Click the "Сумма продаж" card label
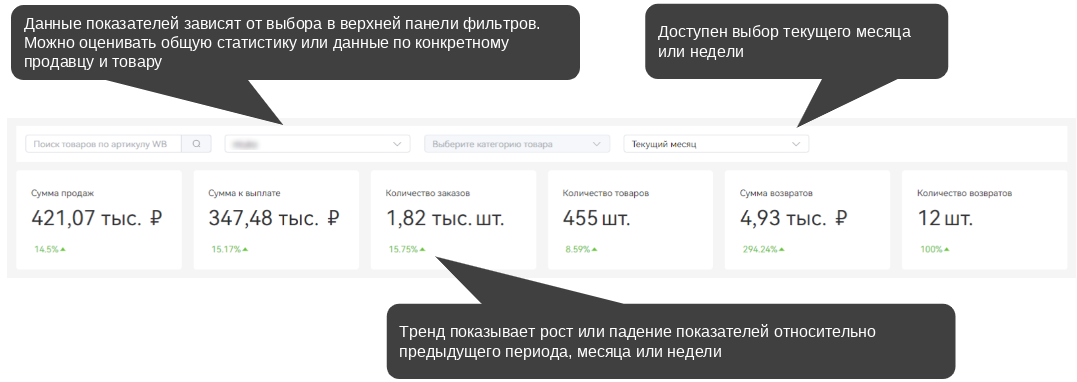 (63, 194)
